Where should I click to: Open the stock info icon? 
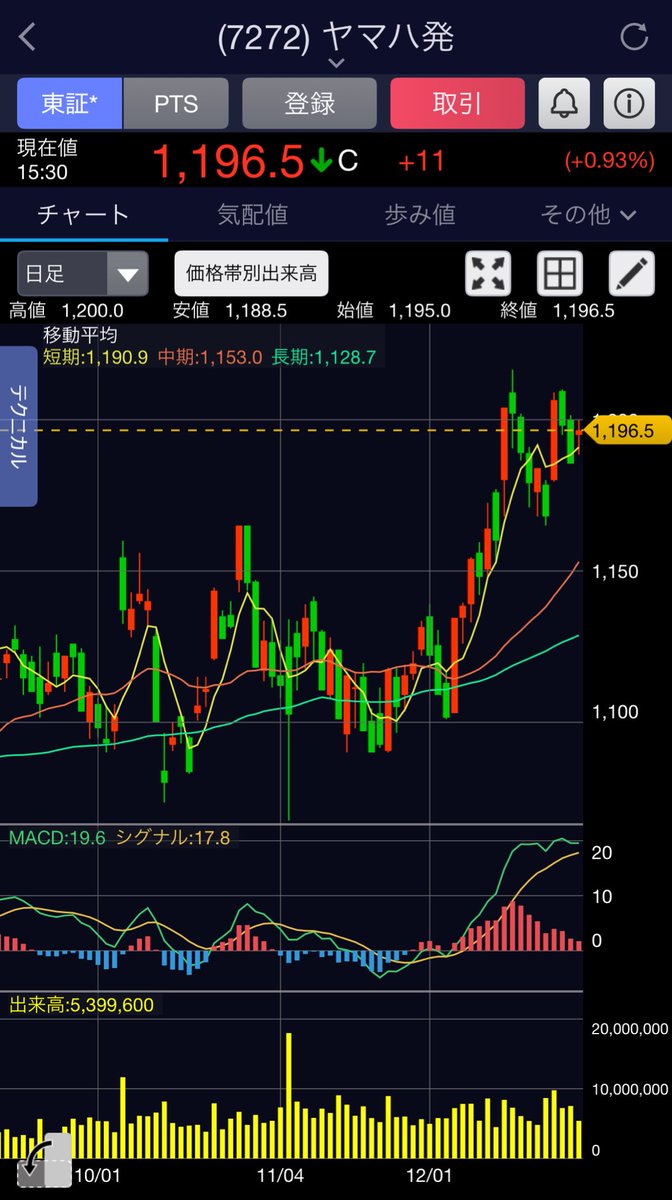[x=629, y=102]
